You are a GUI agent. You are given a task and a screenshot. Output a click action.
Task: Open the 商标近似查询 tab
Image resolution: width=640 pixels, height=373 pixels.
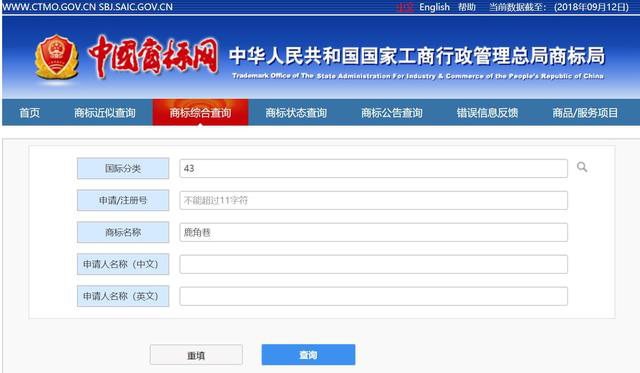[x=105, y=113]
